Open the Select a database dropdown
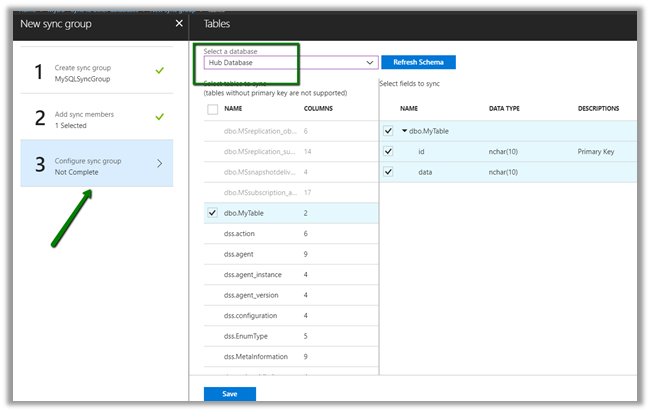 [289, 62]
